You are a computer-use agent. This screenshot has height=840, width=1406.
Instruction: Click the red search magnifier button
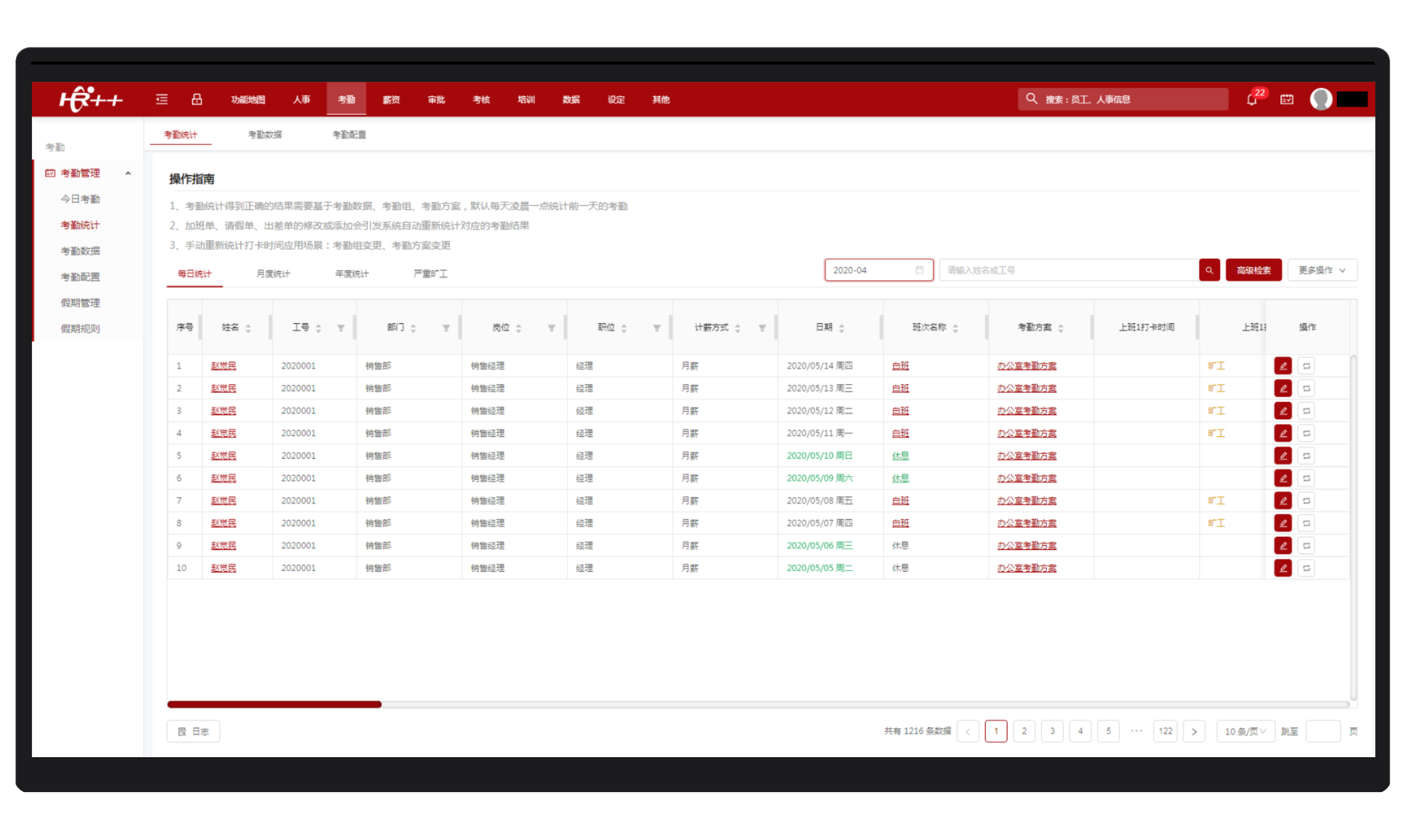point(1209,270)
